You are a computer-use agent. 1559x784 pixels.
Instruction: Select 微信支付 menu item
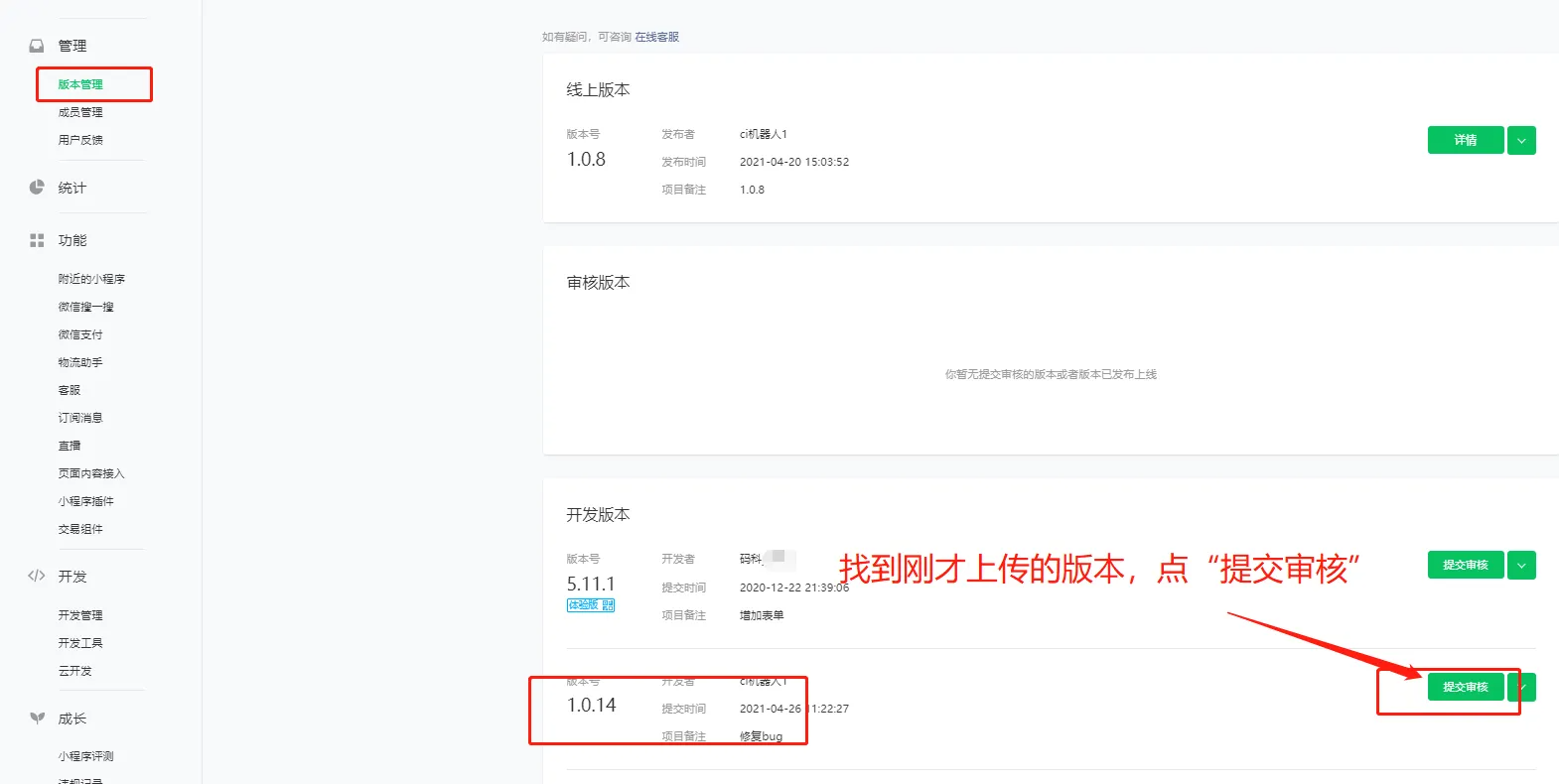point(80,334)
